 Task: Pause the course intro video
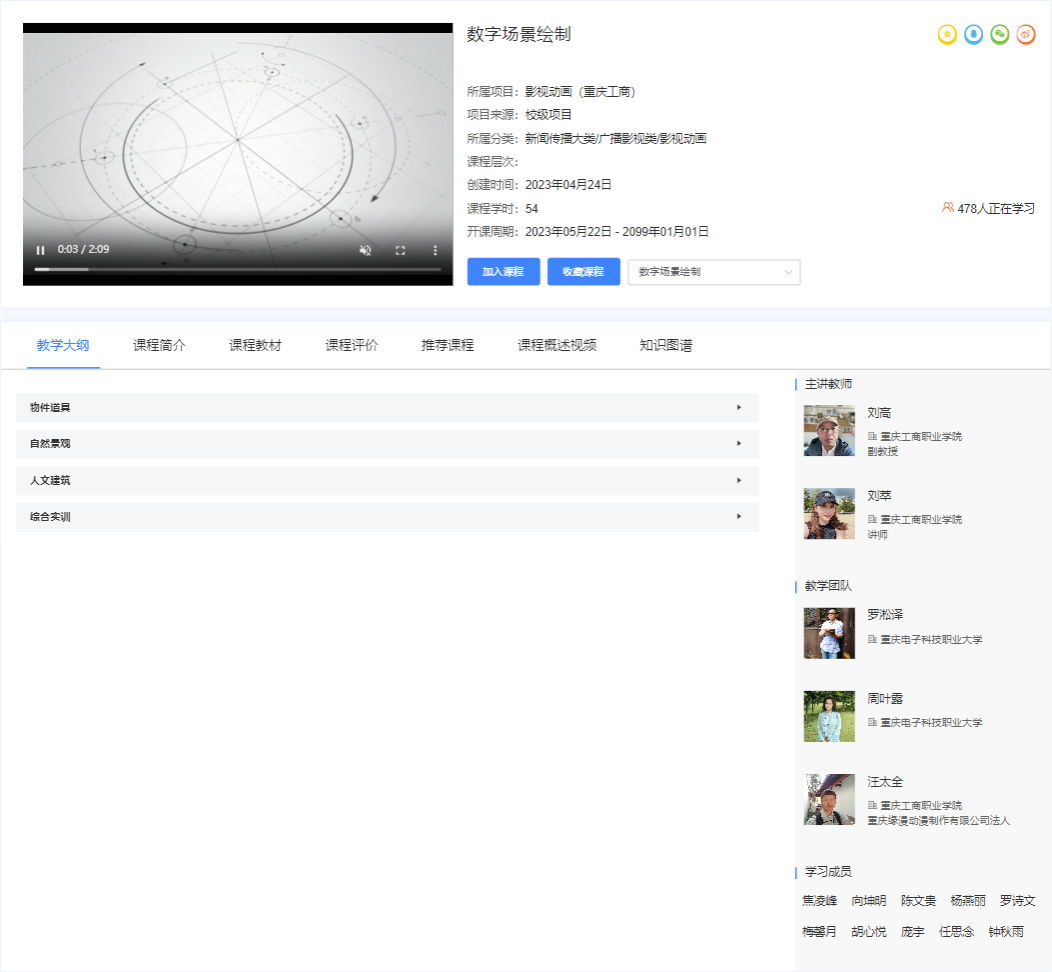click(x=41, y=250)
